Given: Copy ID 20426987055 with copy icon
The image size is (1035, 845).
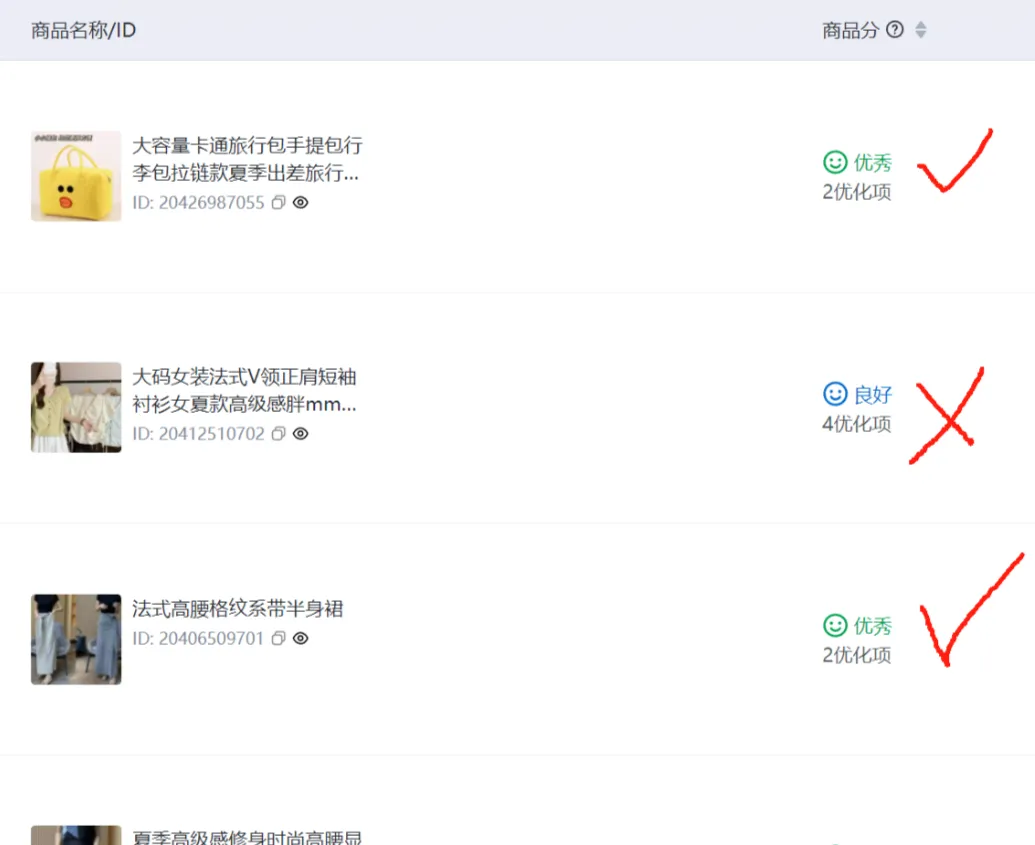Looking at the screenshot, I should [279, 203].
